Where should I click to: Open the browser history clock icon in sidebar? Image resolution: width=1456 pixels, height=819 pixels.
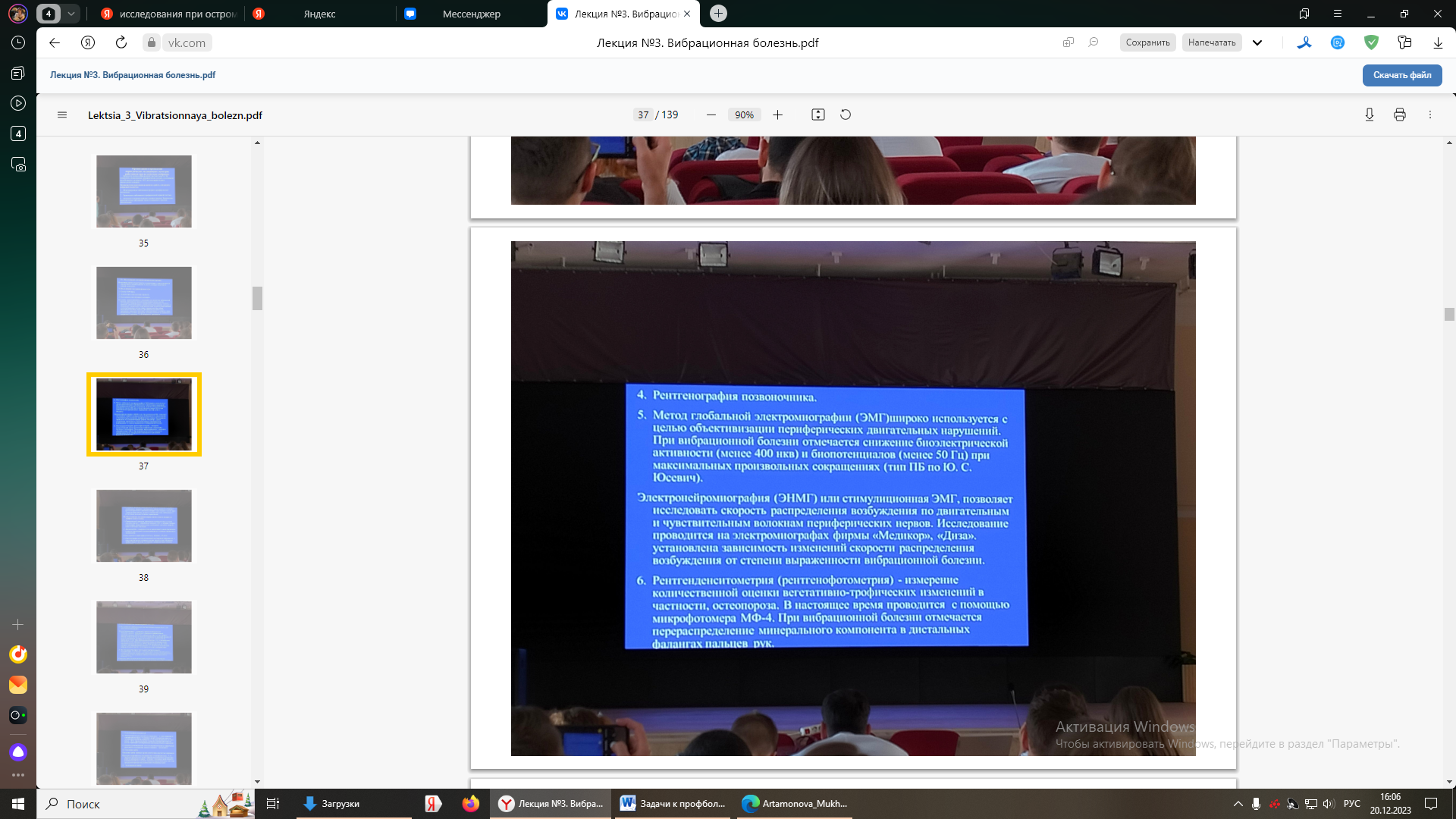pos(18,43)
